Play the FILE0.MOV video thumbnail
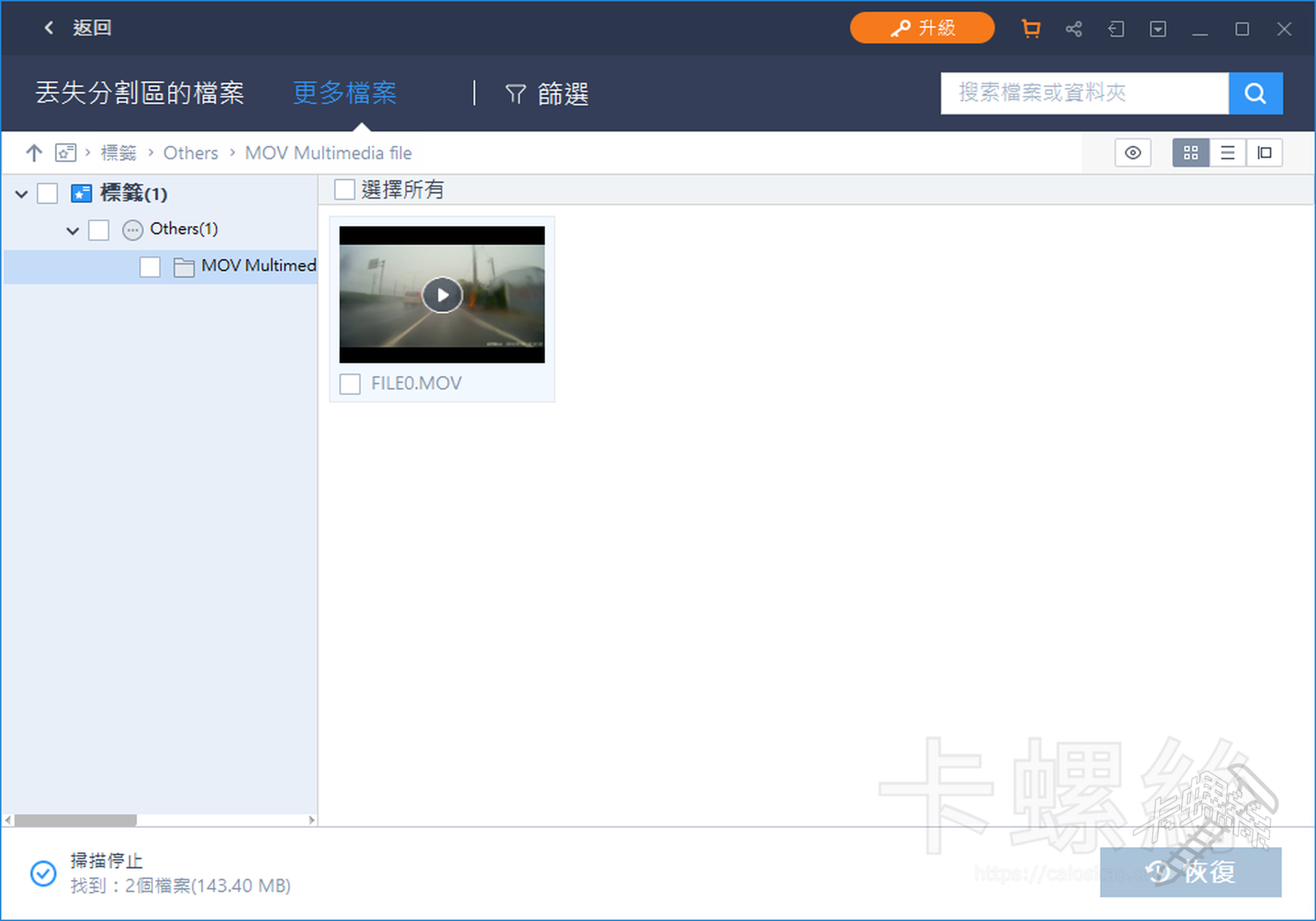Viewport: 1316px width, 921px height. click(x=442, y=295)
